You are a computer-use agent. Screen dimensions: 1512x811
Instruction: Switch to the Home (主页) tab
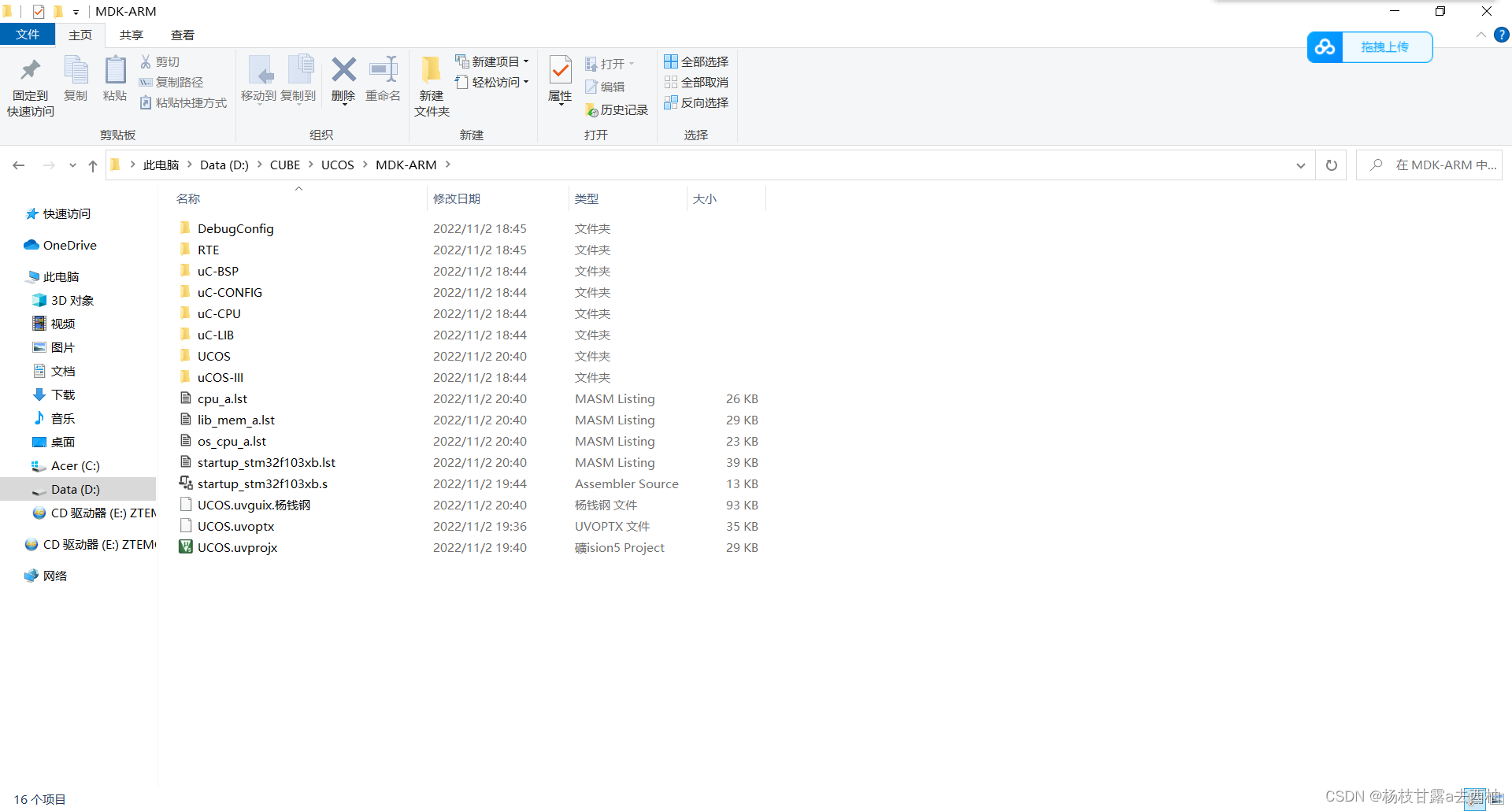[x=80, y=35]
